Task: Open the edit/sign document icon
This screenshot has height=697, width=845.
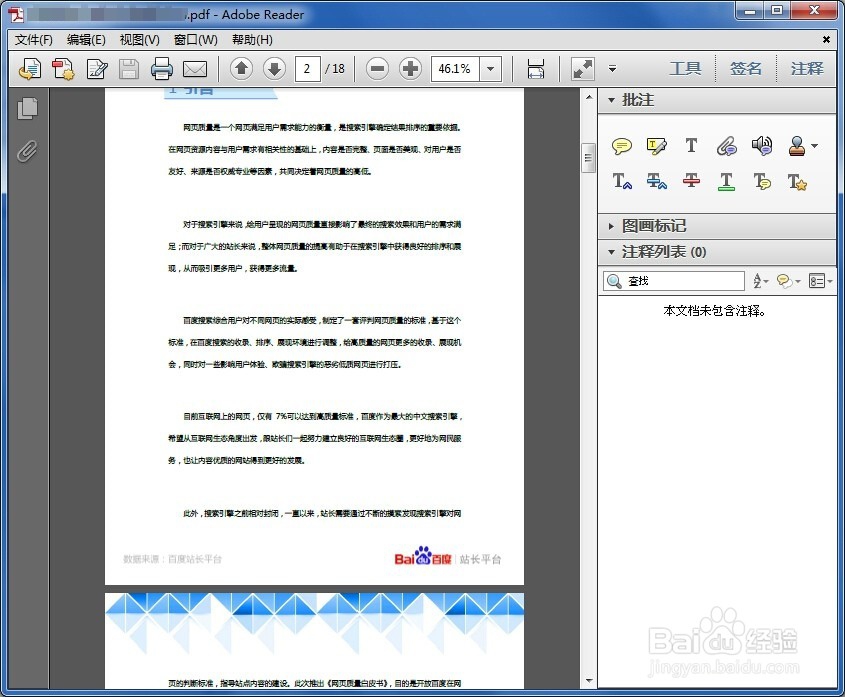Action: tap(97, 69)
